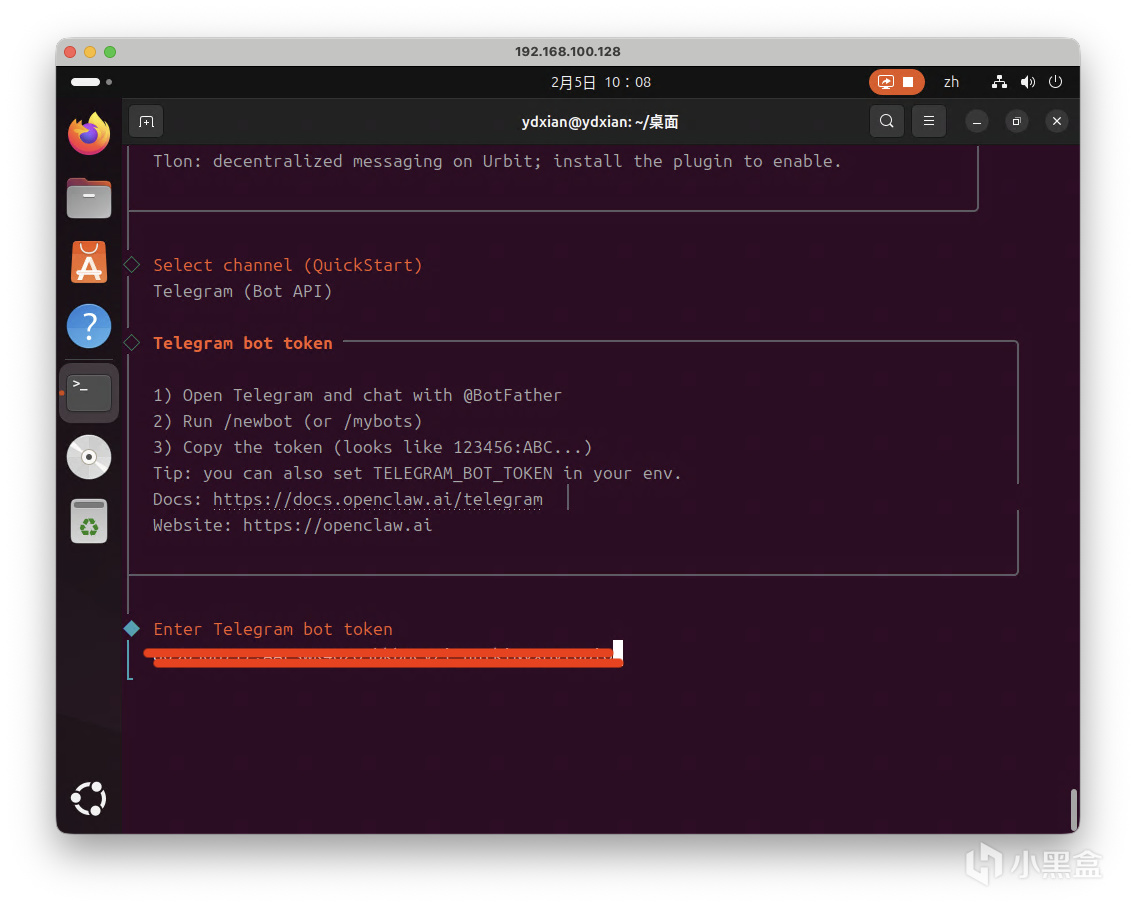The width and height of the screenshot is (1136, 908).
Task: Minimize the terminal window
Action: tap(977, 122)
